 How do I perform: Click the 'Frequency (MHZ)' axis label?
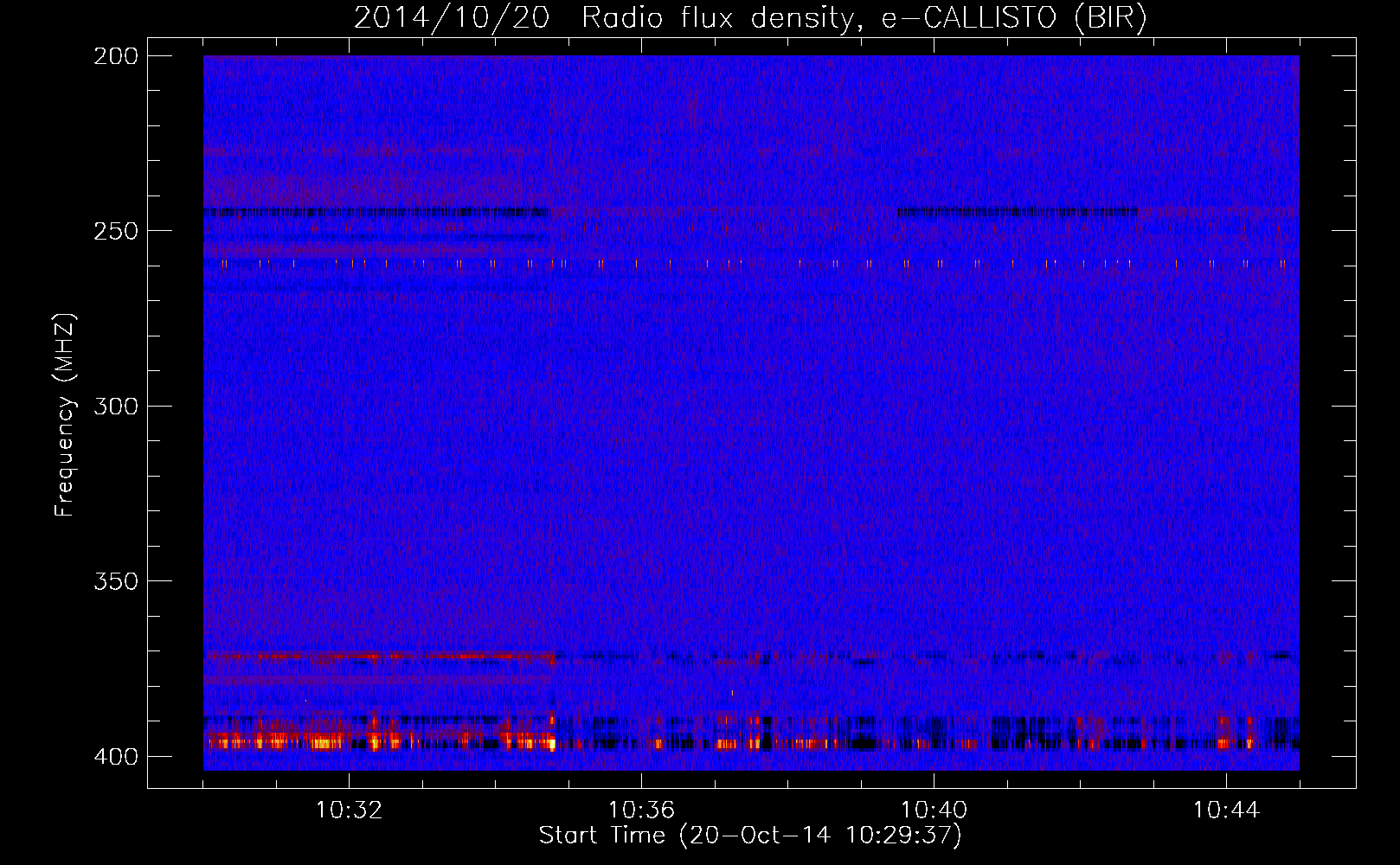pos(65,414)
